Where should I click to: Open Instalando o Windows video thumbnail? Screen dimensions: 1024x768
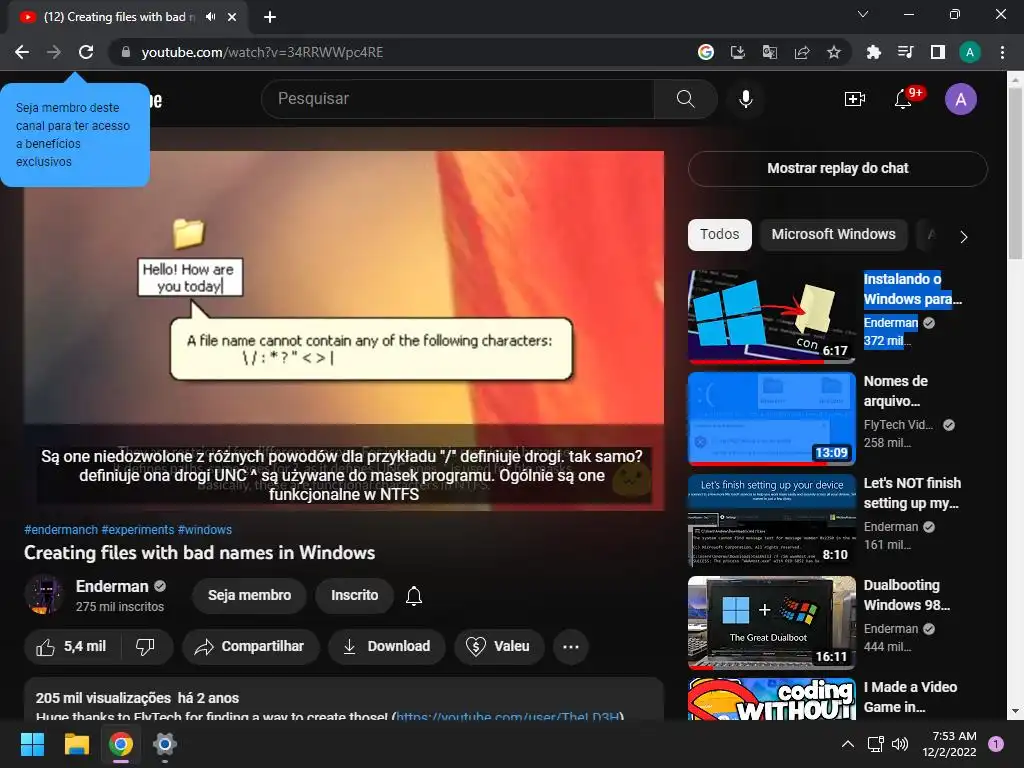[x=771, y=316]
